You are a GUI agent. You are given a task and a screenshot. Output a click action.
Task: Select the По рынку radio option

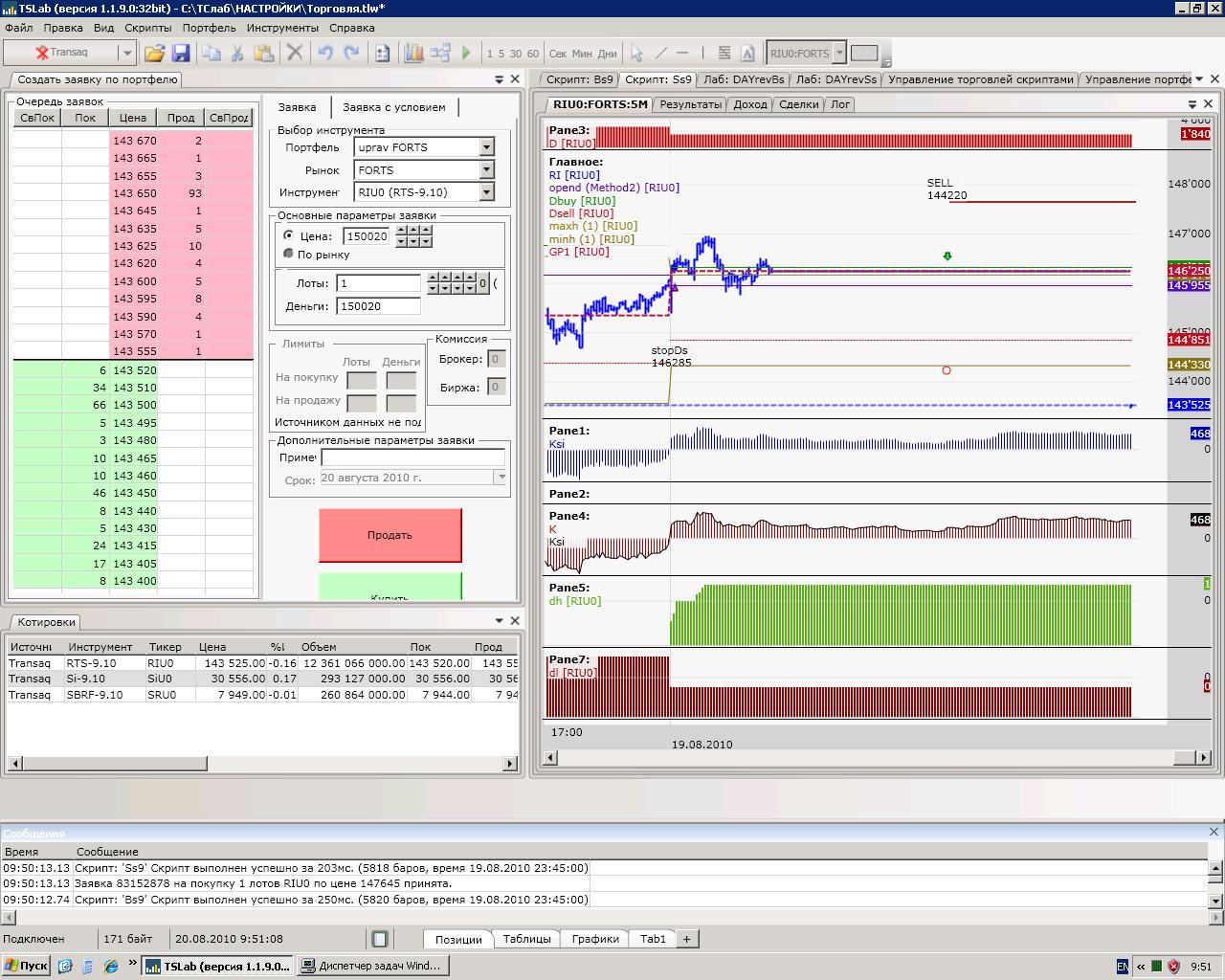(x=289, y=254)
